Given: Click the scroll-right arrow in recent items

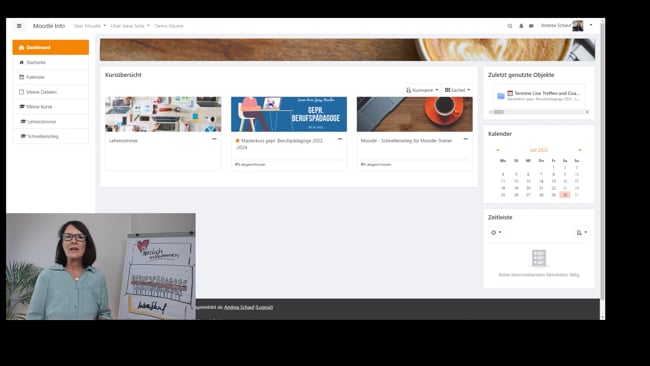Looking at the screenshot, I should pyautogui.click(x=587, y=112).
